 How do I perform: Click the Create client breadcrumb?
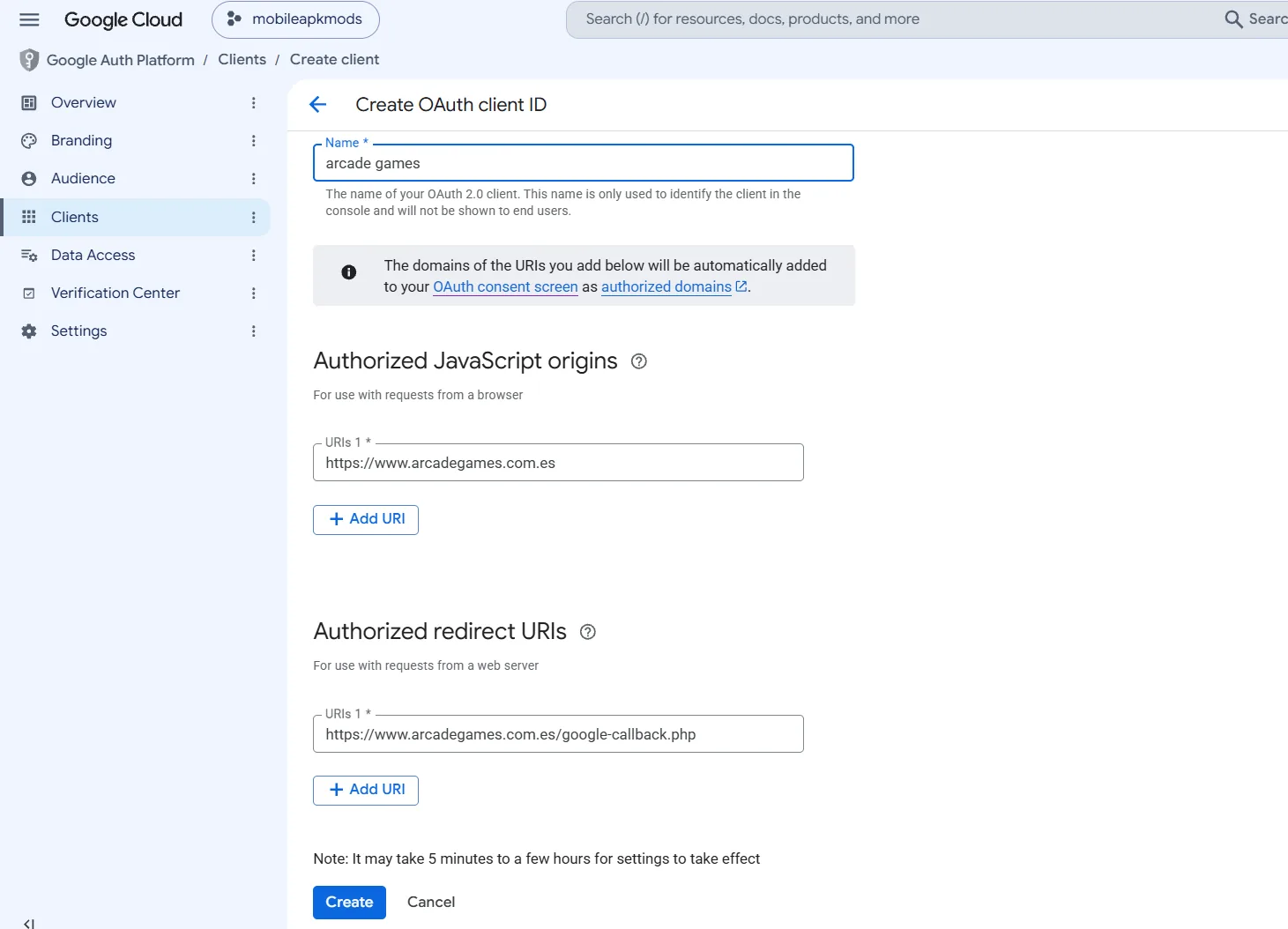coord(335,59)
